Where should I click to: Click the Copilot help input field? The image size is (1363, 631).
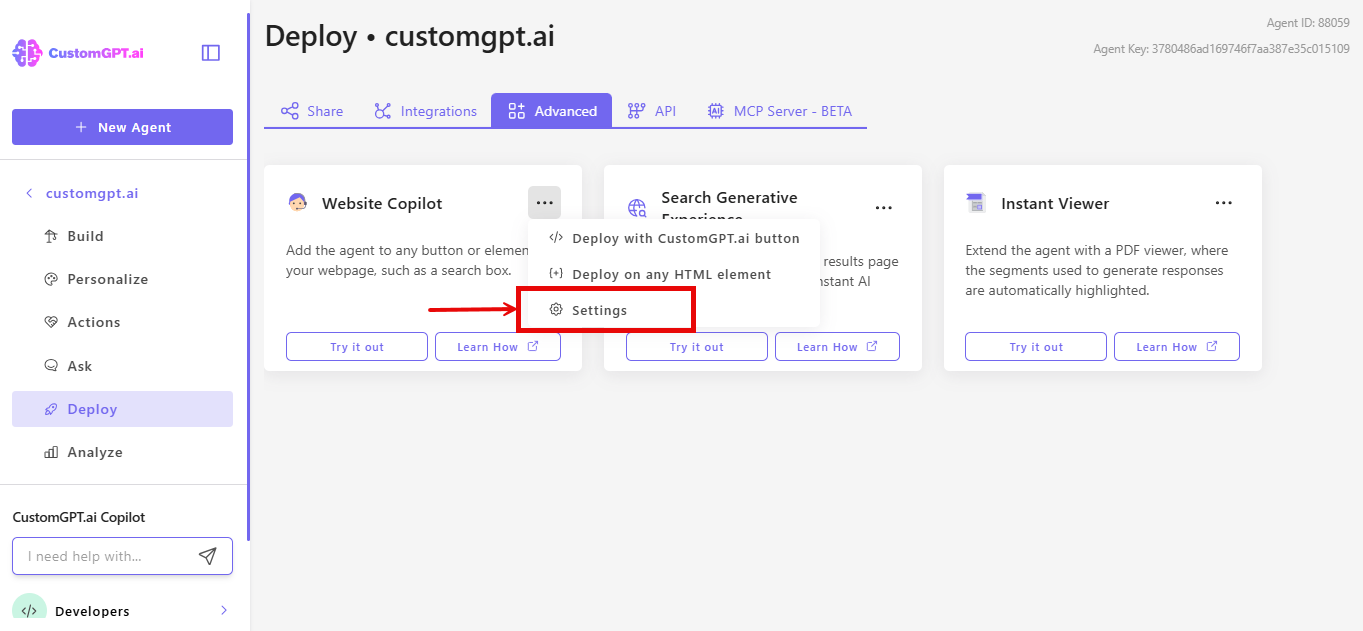click(x=110, y=555)
